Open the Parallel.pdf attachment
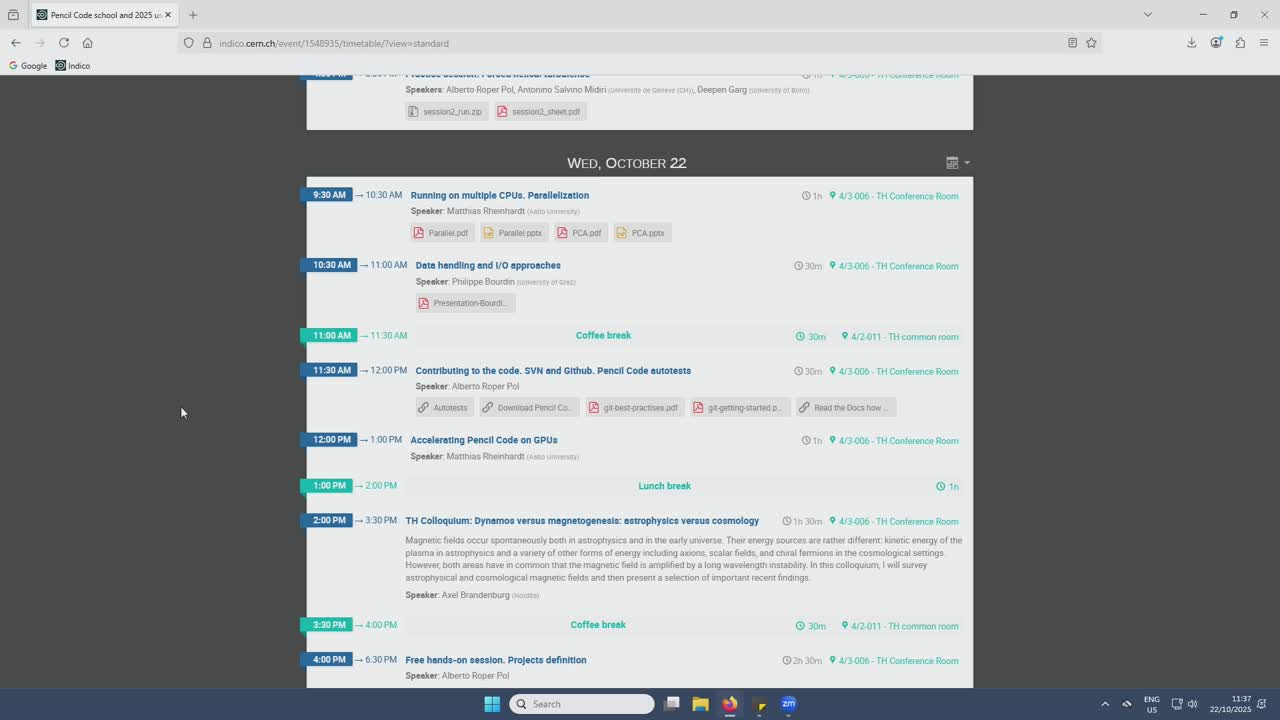Viewport: 1280px width, 720px height. click(440, 233)
